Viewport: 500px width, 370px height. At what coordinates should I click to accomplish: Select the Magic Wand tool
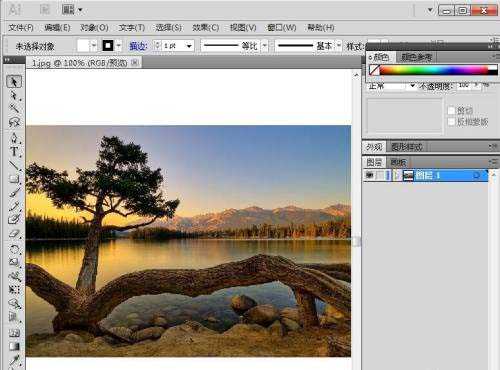click(14, 109)
